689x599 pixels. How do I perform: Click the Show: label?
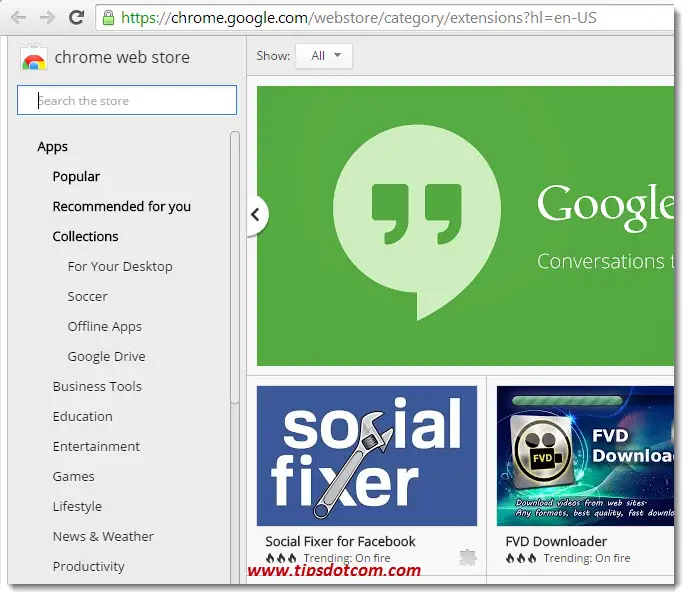(273, 56)
